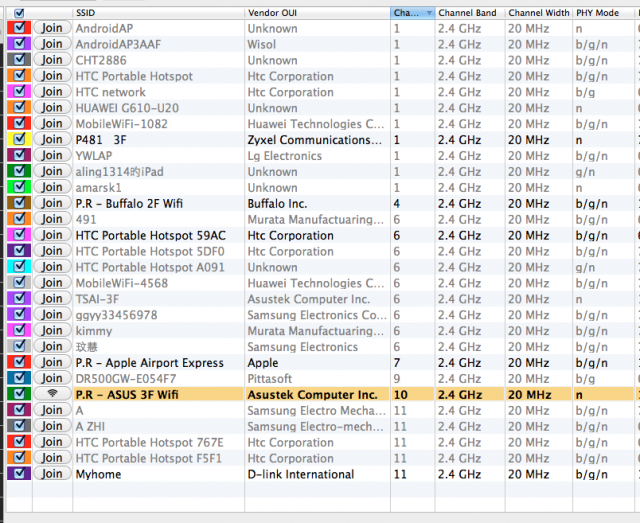Join the AndroidAP3AAF network
Screen dimensions: 640x523
pyautogui.click(x=52, y=44)
